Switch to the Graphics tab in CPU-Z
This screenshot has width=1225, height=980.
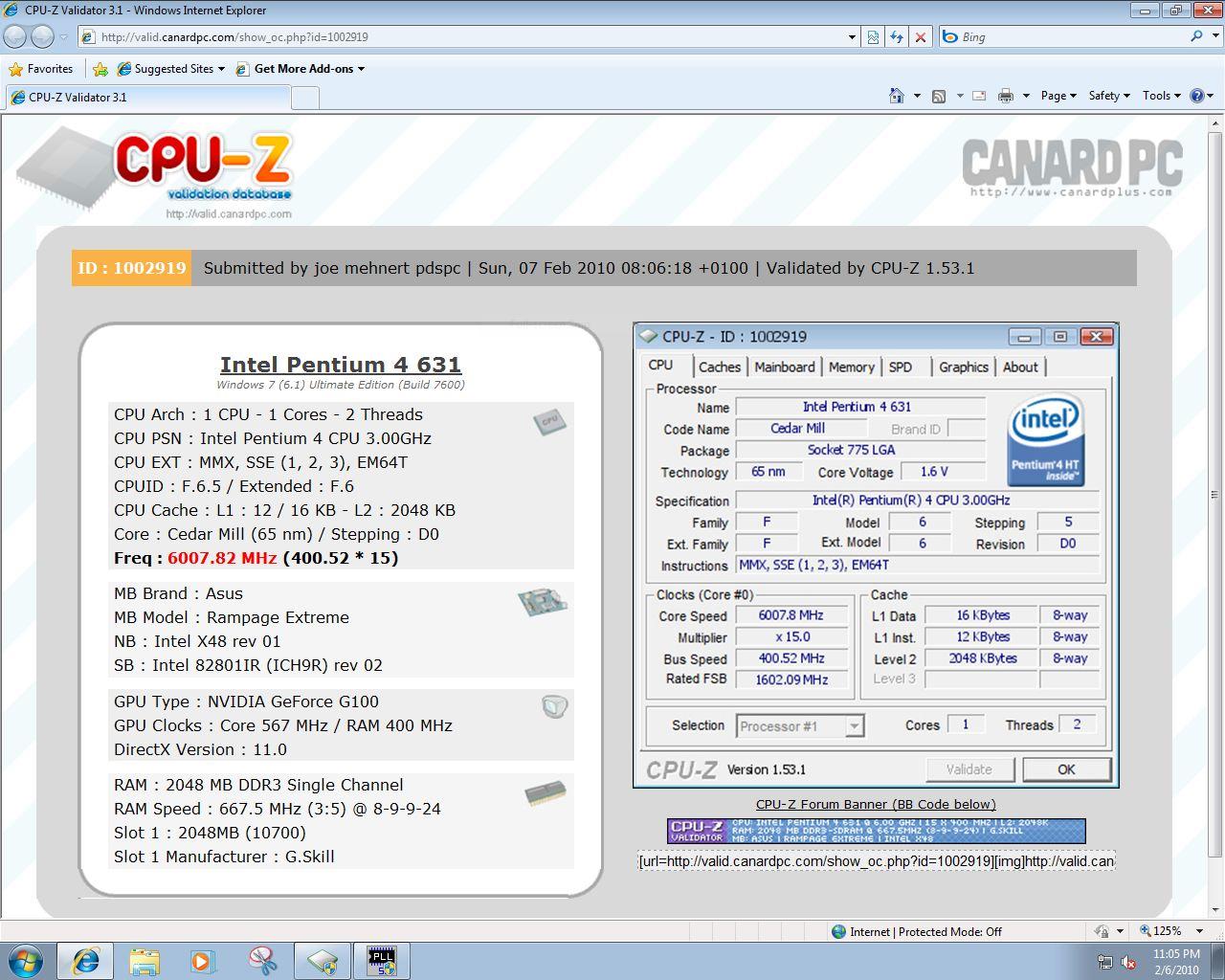[x=963, y=367]
